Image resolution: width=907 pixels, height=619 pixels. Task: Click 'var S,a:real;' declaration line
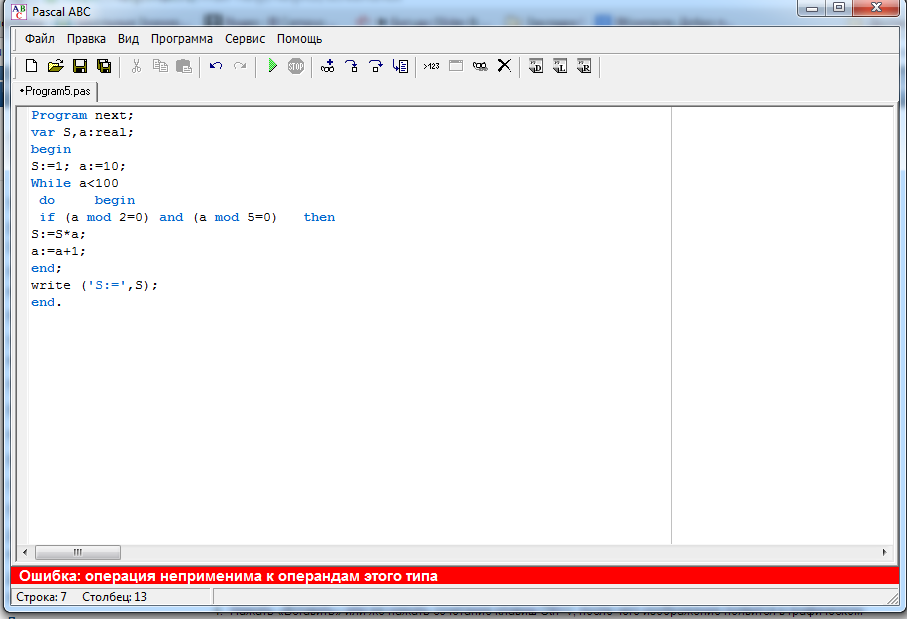[x=82, y=132]
